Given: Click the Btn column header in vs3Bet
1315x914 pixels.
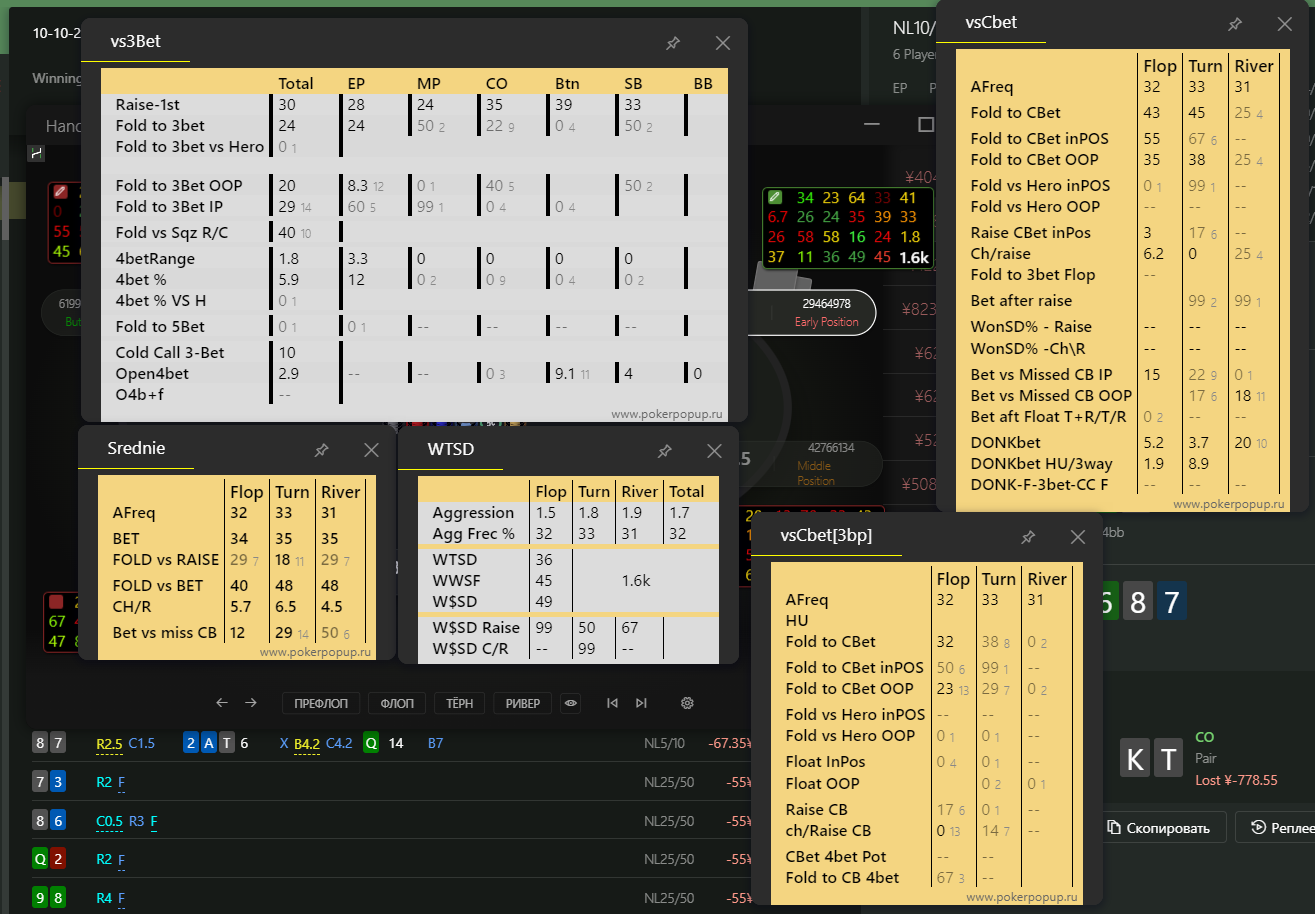Looking at the screenshot, I should 568,84.
